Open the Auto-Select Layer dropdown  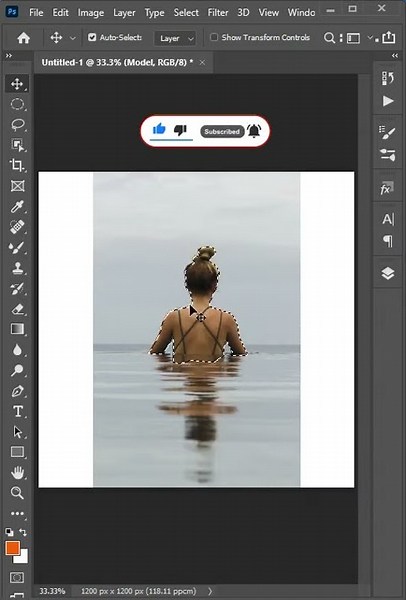click(175, 38)
